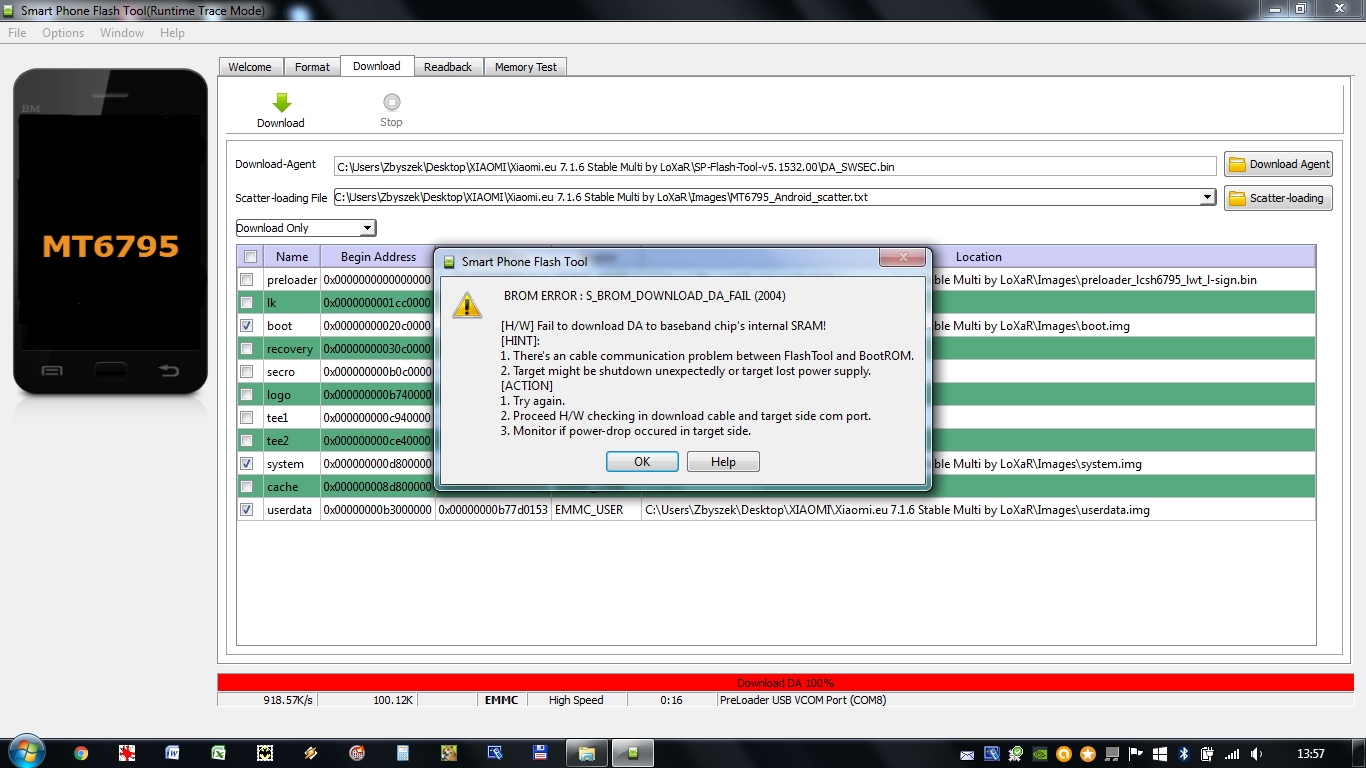The height and width of the screenshot is (768, 1366).
Task: Click the green Download arrow icon
Action: (x=281, y=103)
